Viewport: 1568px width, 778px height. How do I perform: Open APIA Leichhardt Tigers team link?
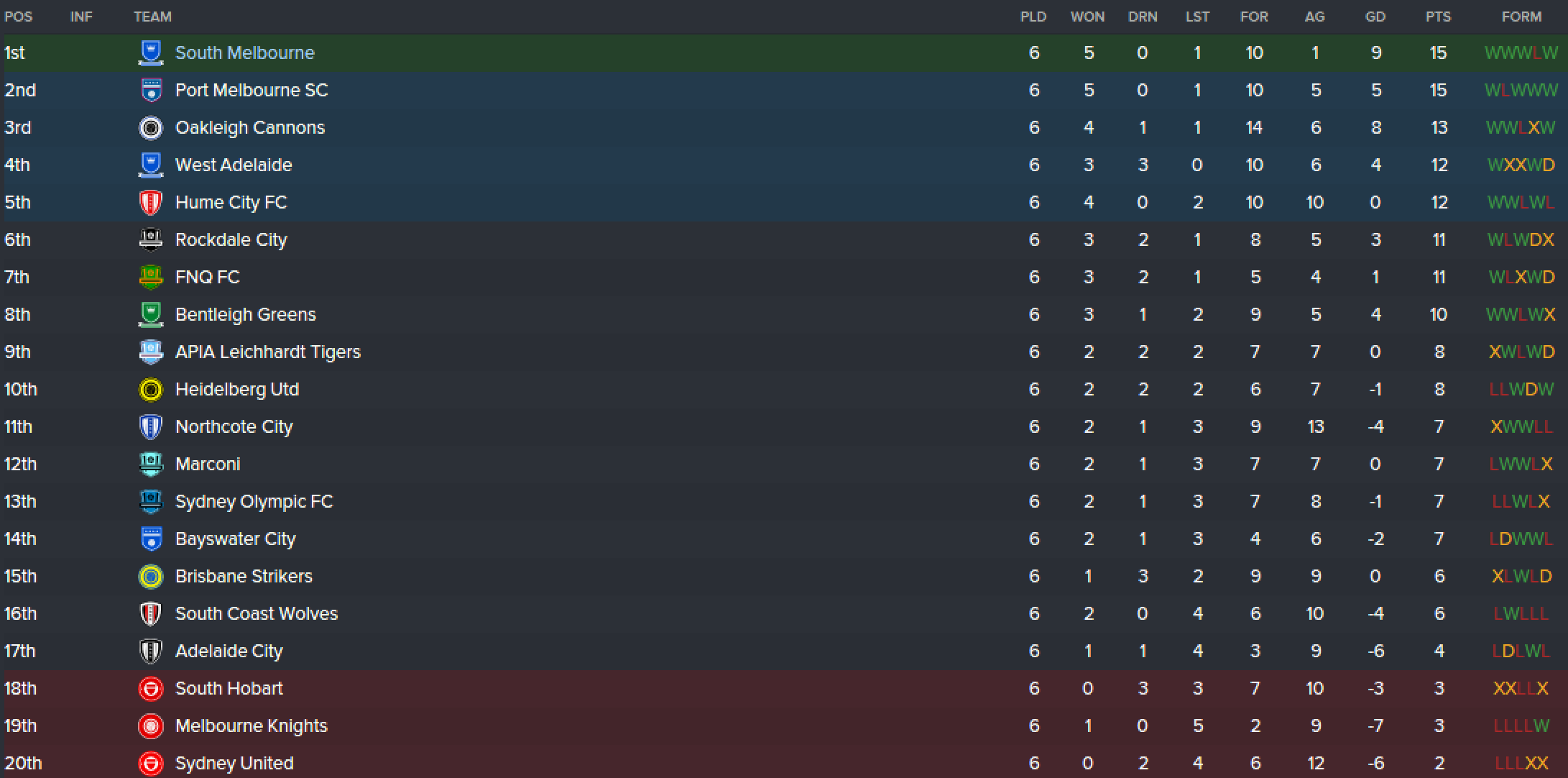click(x=267, y=352)
